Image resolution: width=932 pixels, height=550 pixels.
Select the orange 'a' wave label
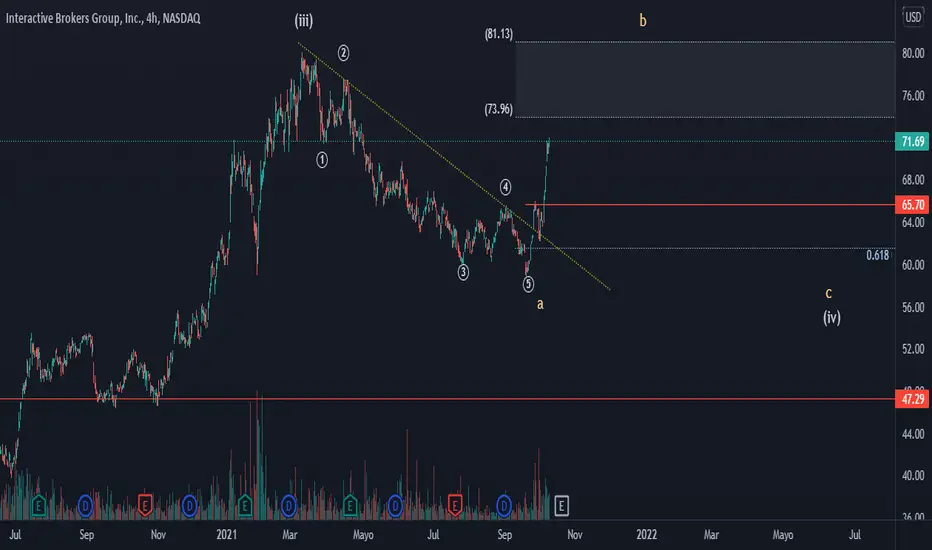(540, 304)
